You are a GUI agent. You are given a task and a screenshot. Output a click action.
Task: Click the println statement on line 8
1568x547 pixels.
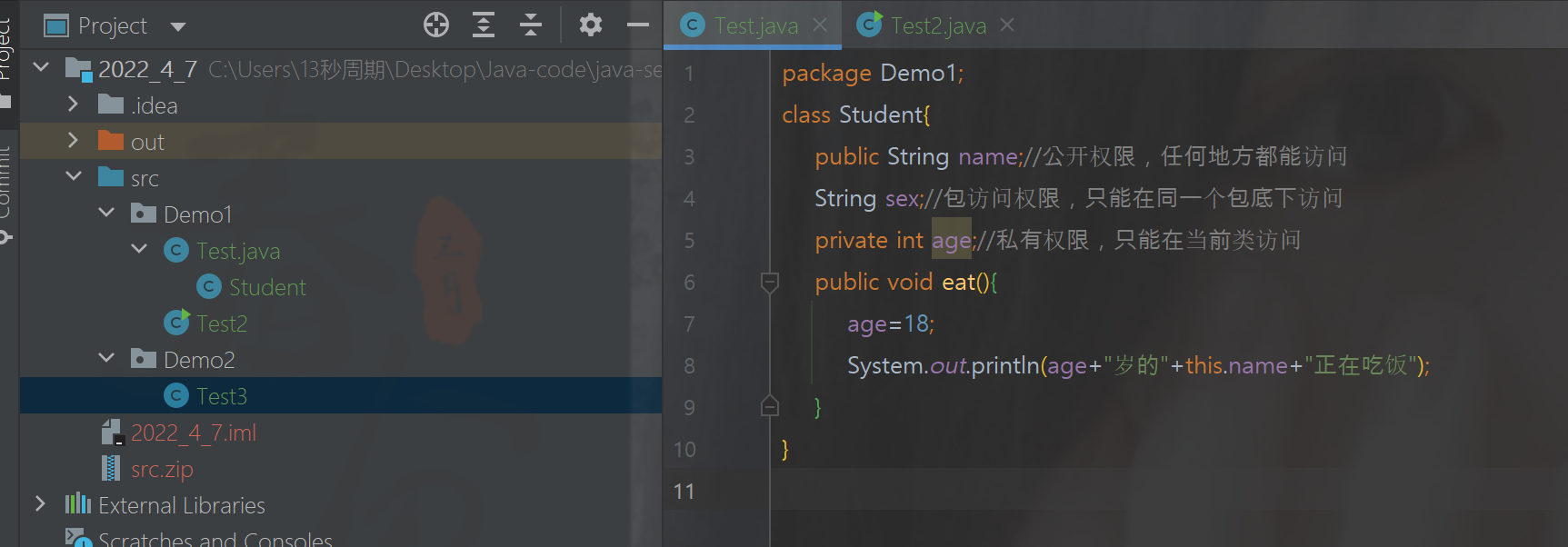tap(1139, 365)
